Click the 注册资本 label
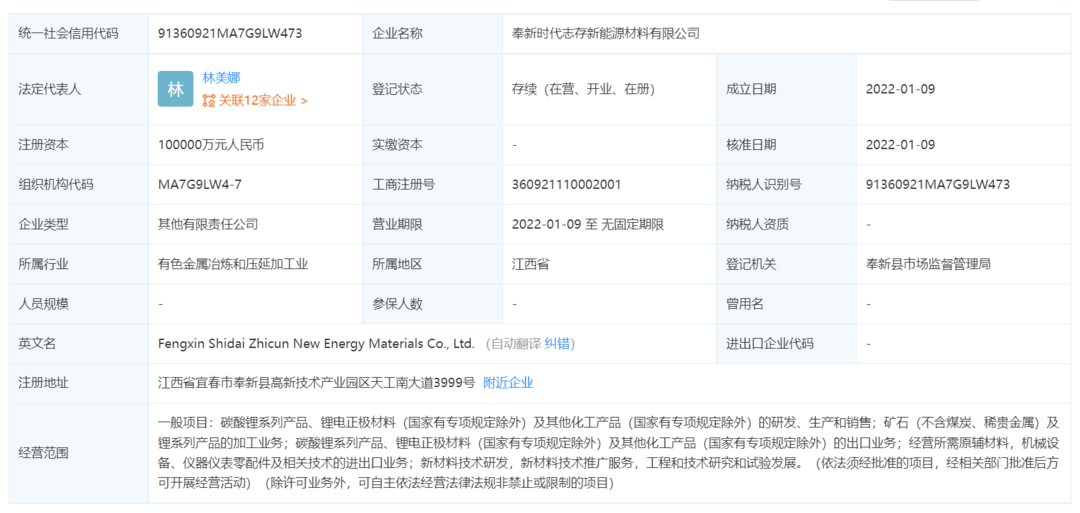The image size is (1080, 513). pyautogui.click(x=43, y=145)
